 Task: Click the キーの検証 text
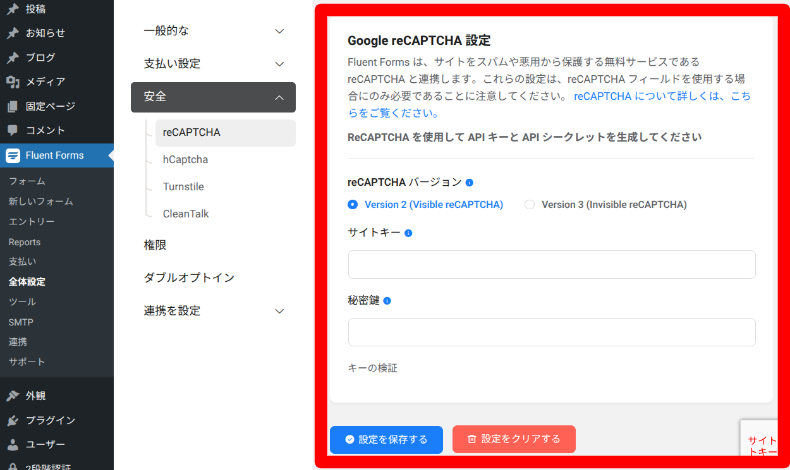tap(372, 368)
